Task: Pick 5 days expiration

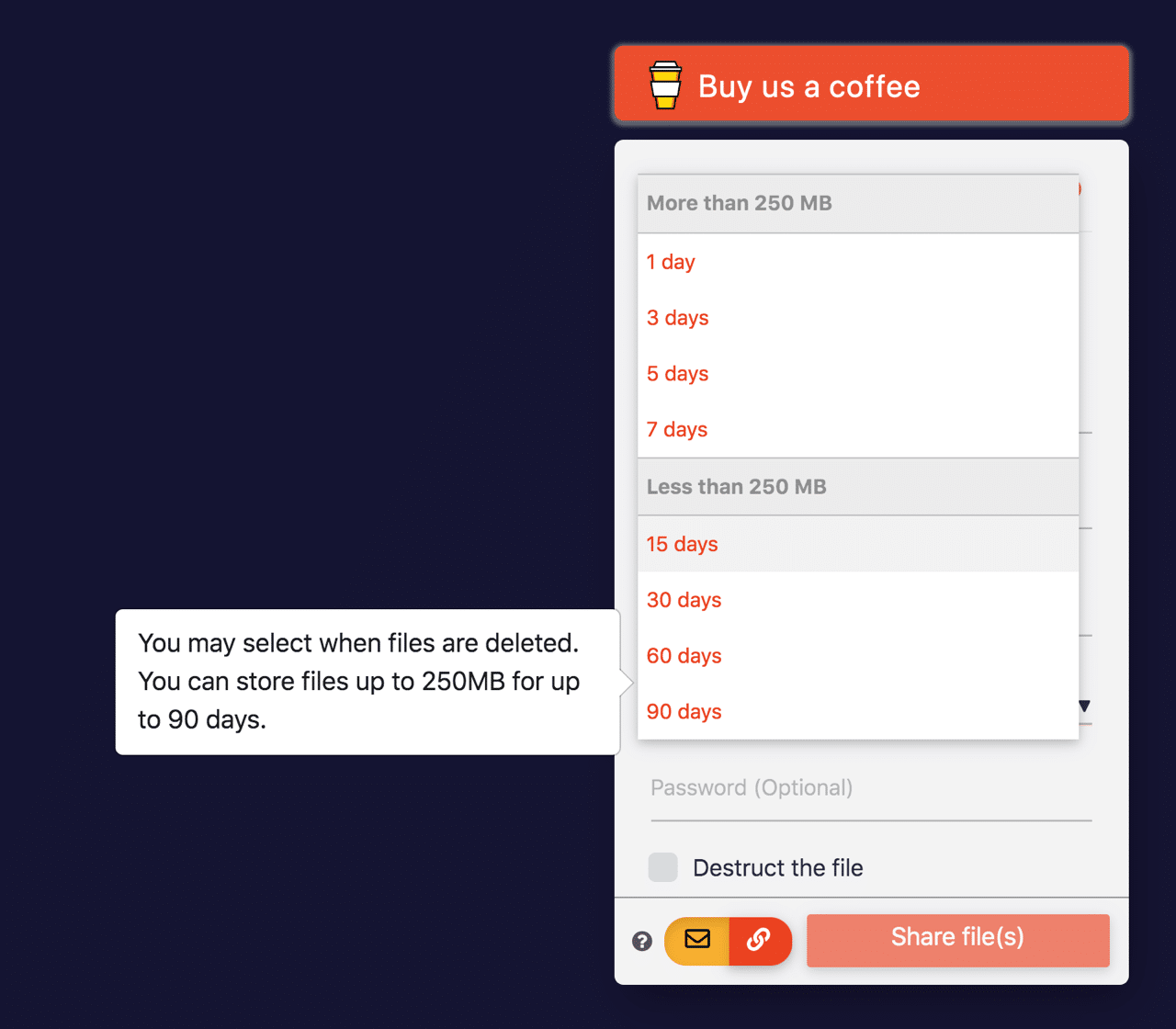Action: pos(678,374)
